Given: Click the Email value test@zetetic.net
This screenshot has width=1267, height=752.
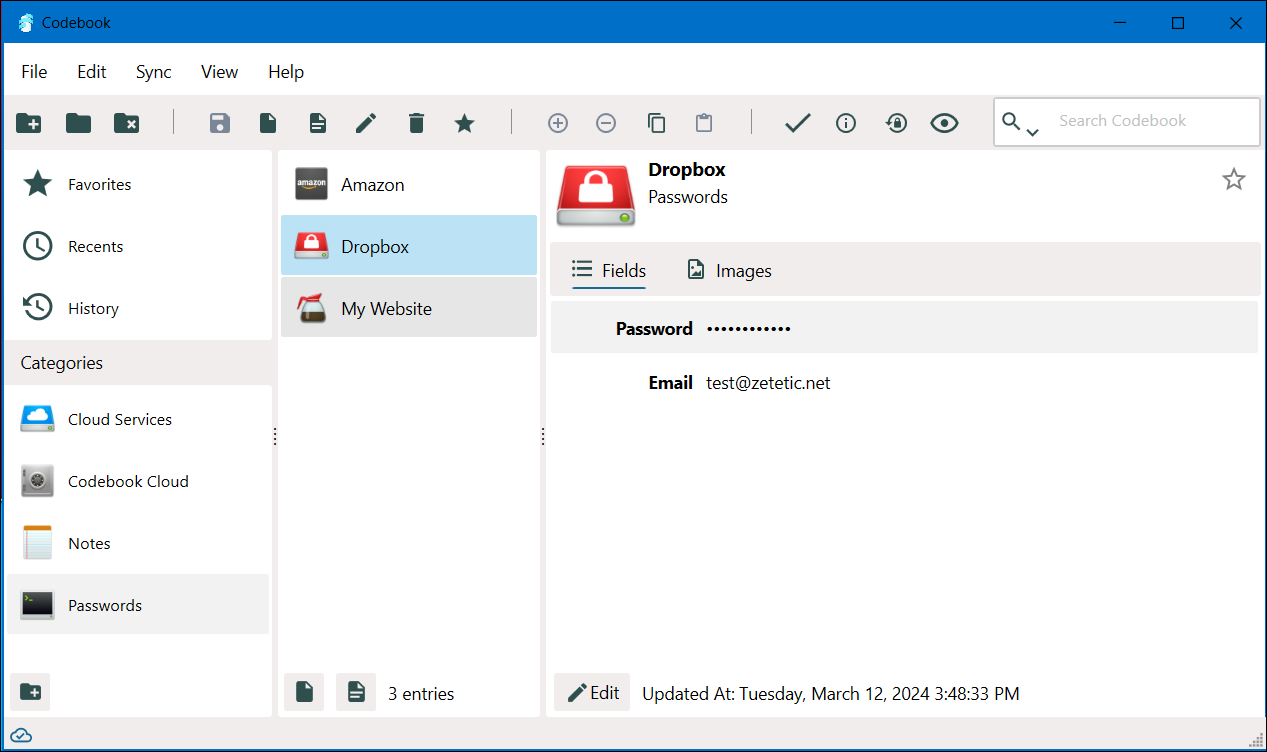Looking at the screenshot, I should pyautogui.click(x=768, y=383).
